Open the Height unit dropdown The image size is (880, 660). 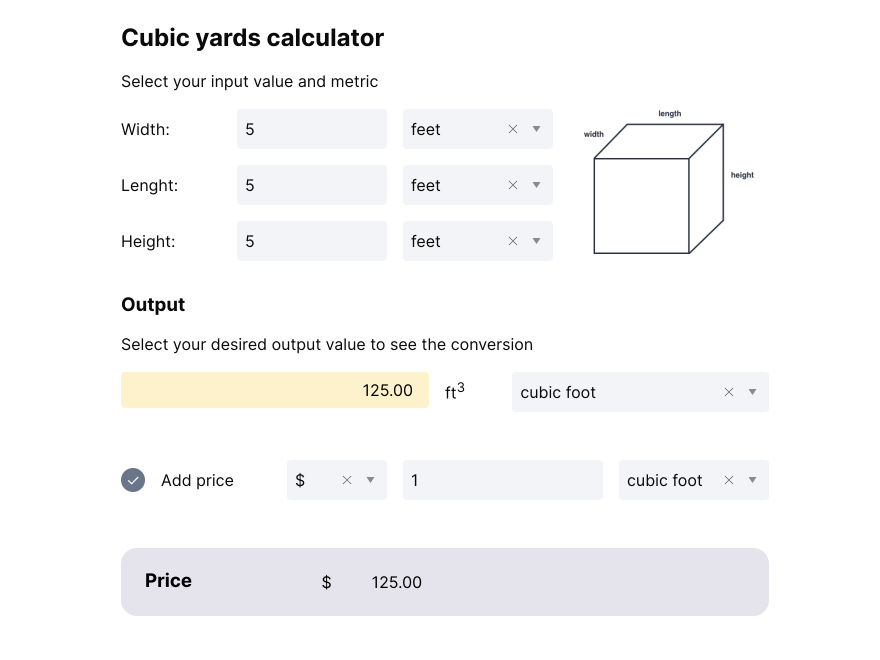click(537, 241)
